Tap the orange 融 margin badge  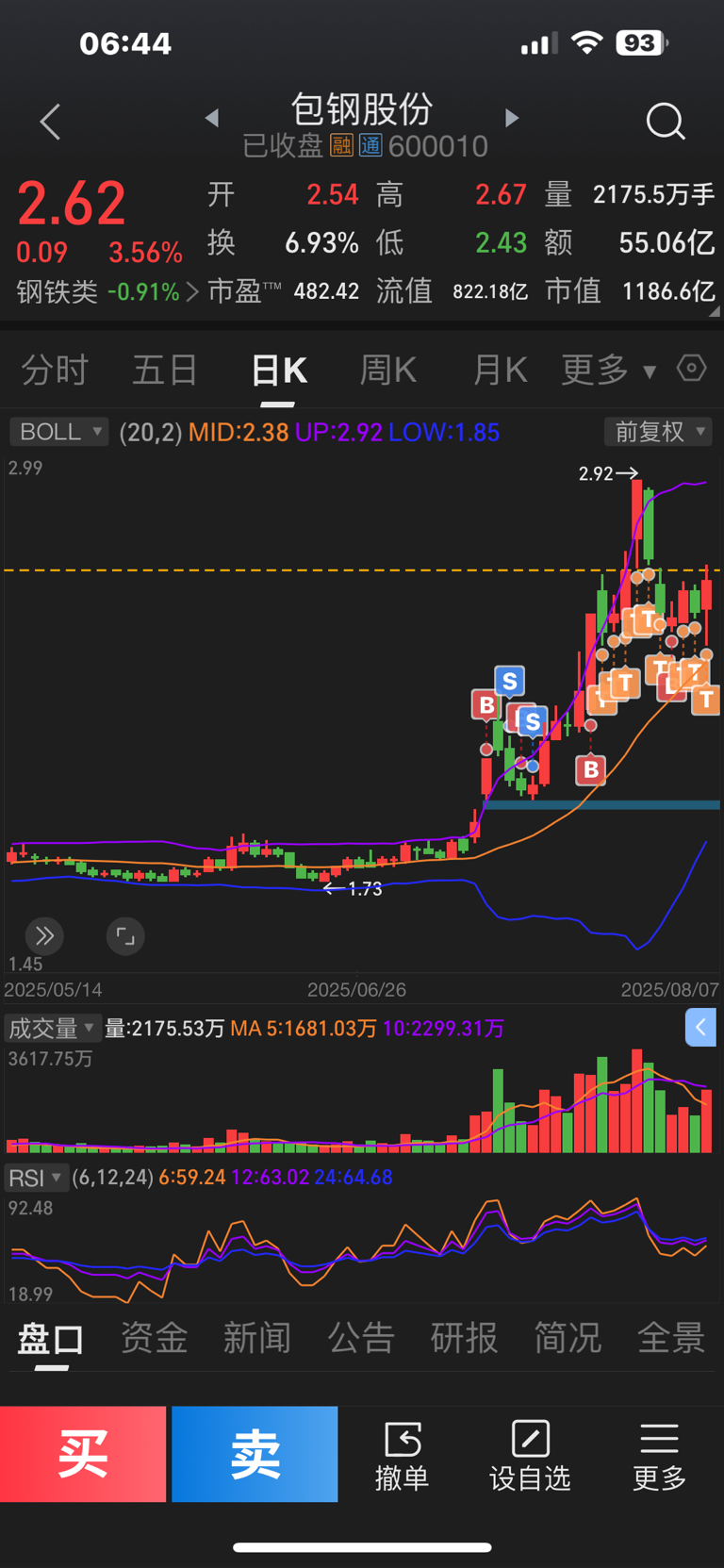click(x=341, y=145)
